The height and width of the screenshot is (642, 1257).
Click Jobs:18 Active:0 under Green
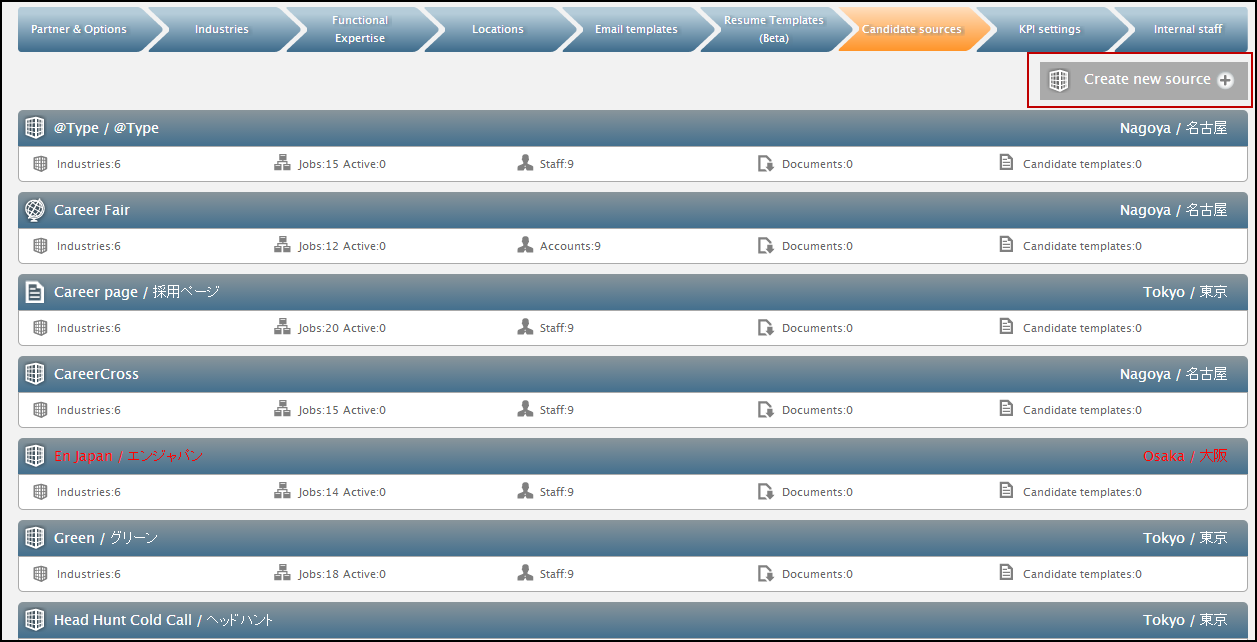tap(342, 574)
